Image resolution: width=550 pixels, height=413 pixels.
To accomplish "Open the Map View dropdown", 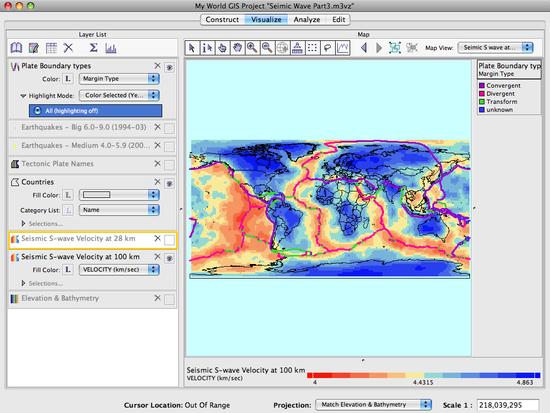I will click(x=496, y=47).
